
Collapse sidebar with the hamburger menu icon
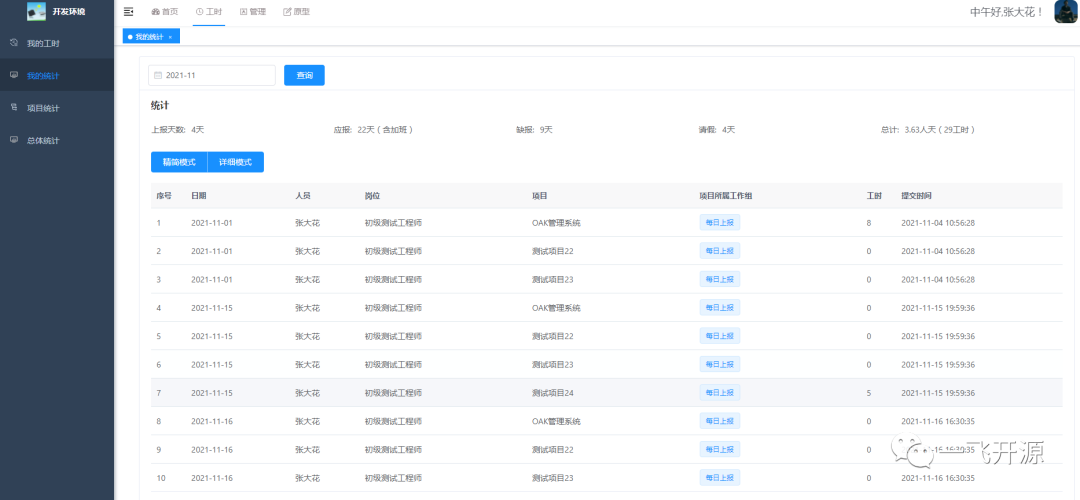128,12
